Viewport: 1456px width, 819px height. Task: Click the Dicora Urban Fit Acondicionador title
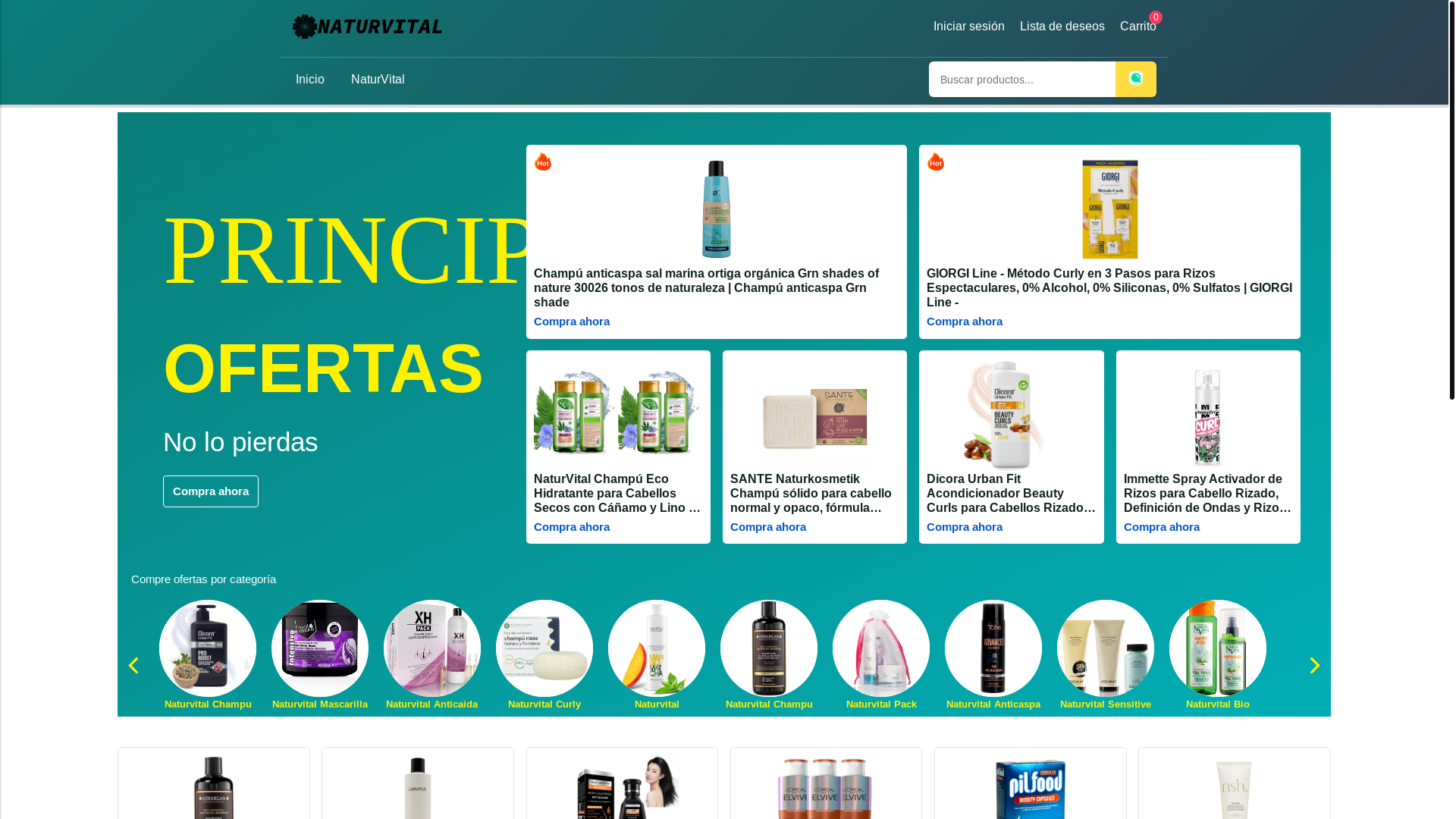[x=1011, y=494]
